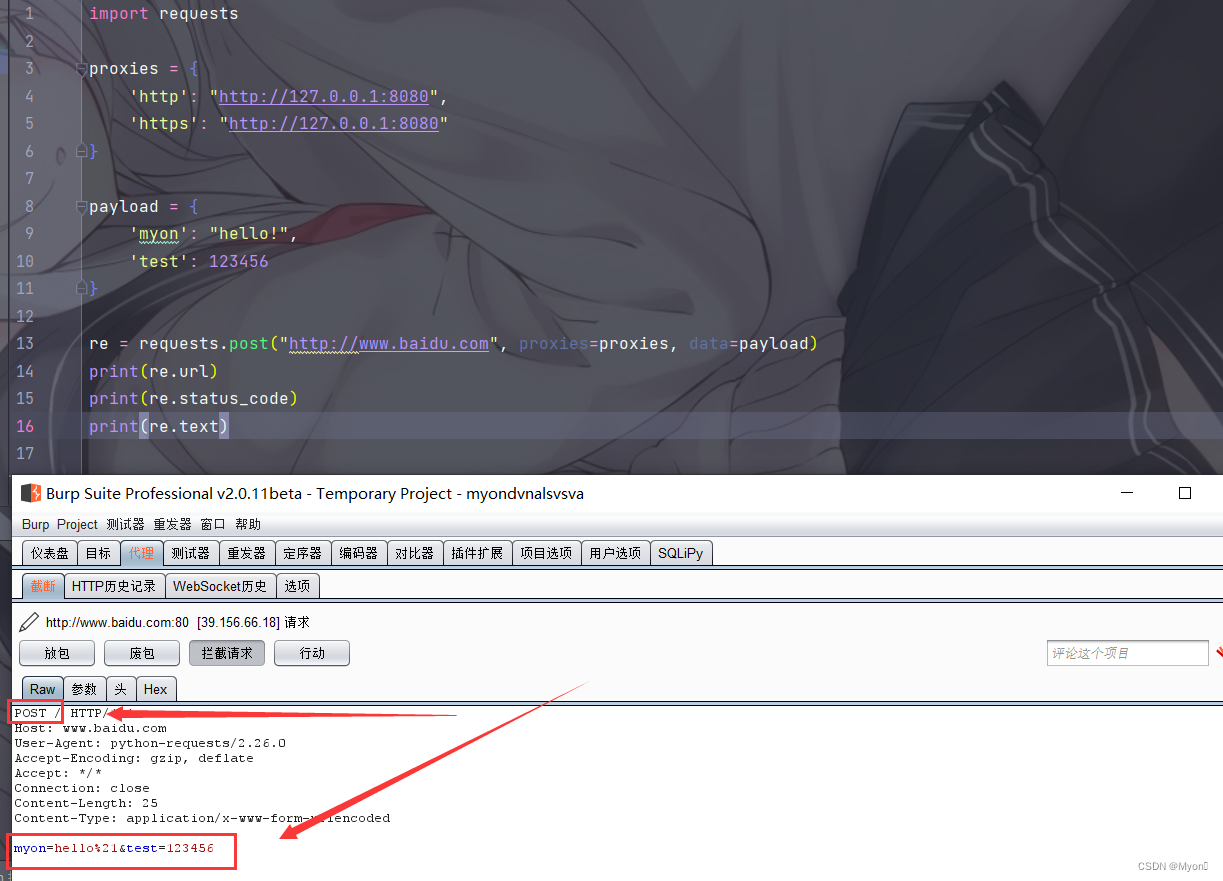Click fold end marker at proxies closing brace
The width and height of the screenshot is (1223, 881).
(x=80, y=151)
